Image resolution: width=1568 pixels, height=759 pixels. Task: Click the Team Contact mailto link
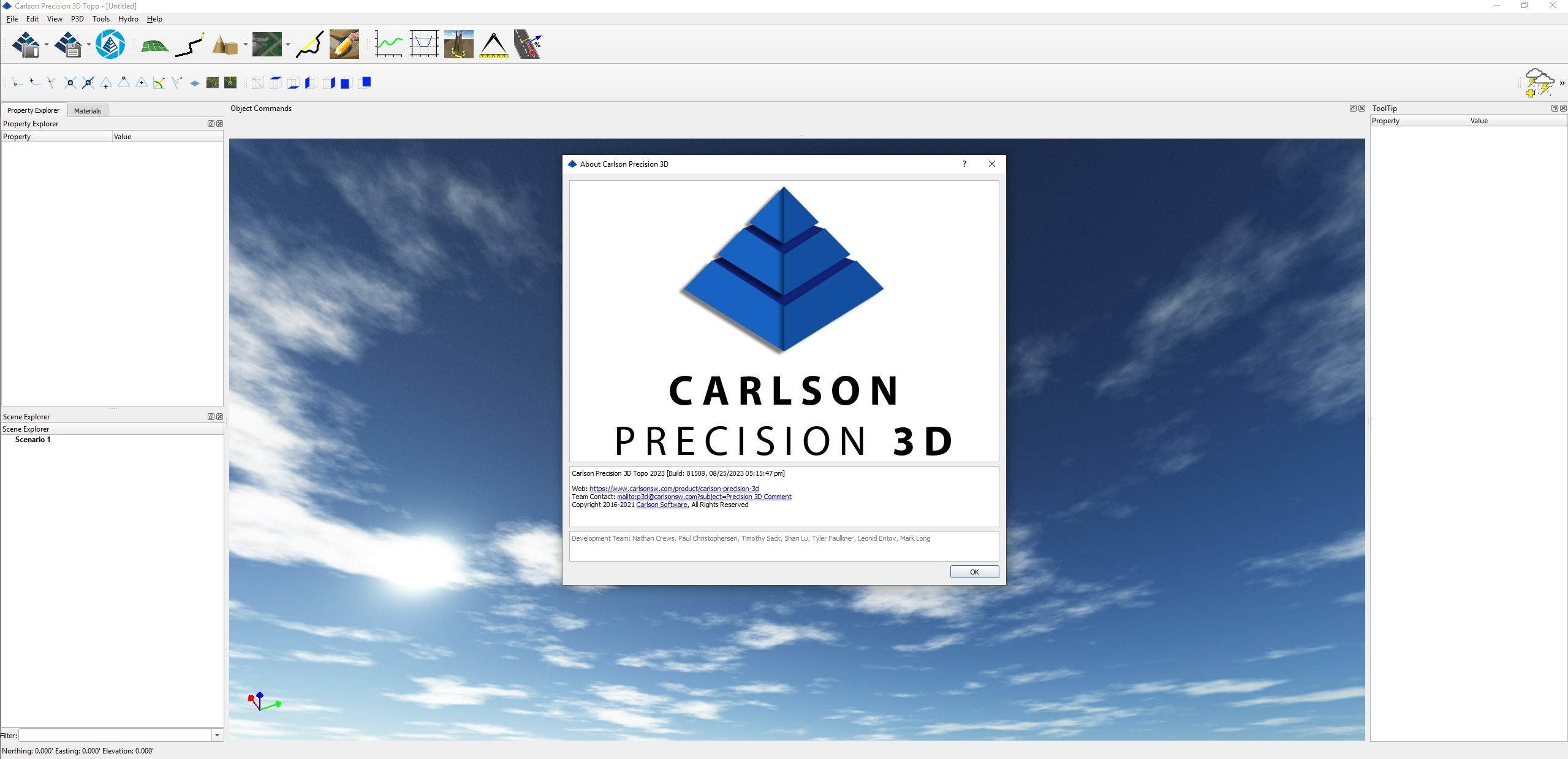704,497
